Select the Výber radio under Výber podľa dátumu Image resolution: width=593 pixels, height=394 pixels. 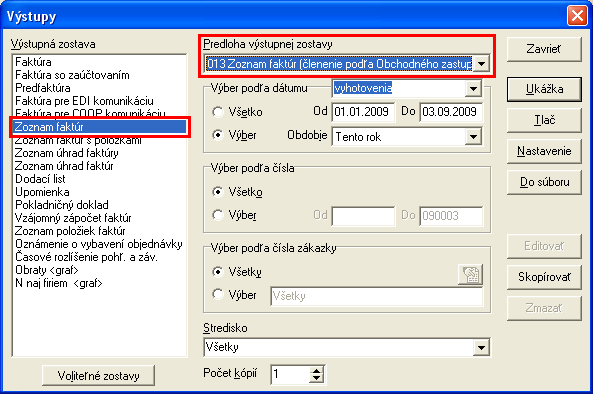[218, 135]
